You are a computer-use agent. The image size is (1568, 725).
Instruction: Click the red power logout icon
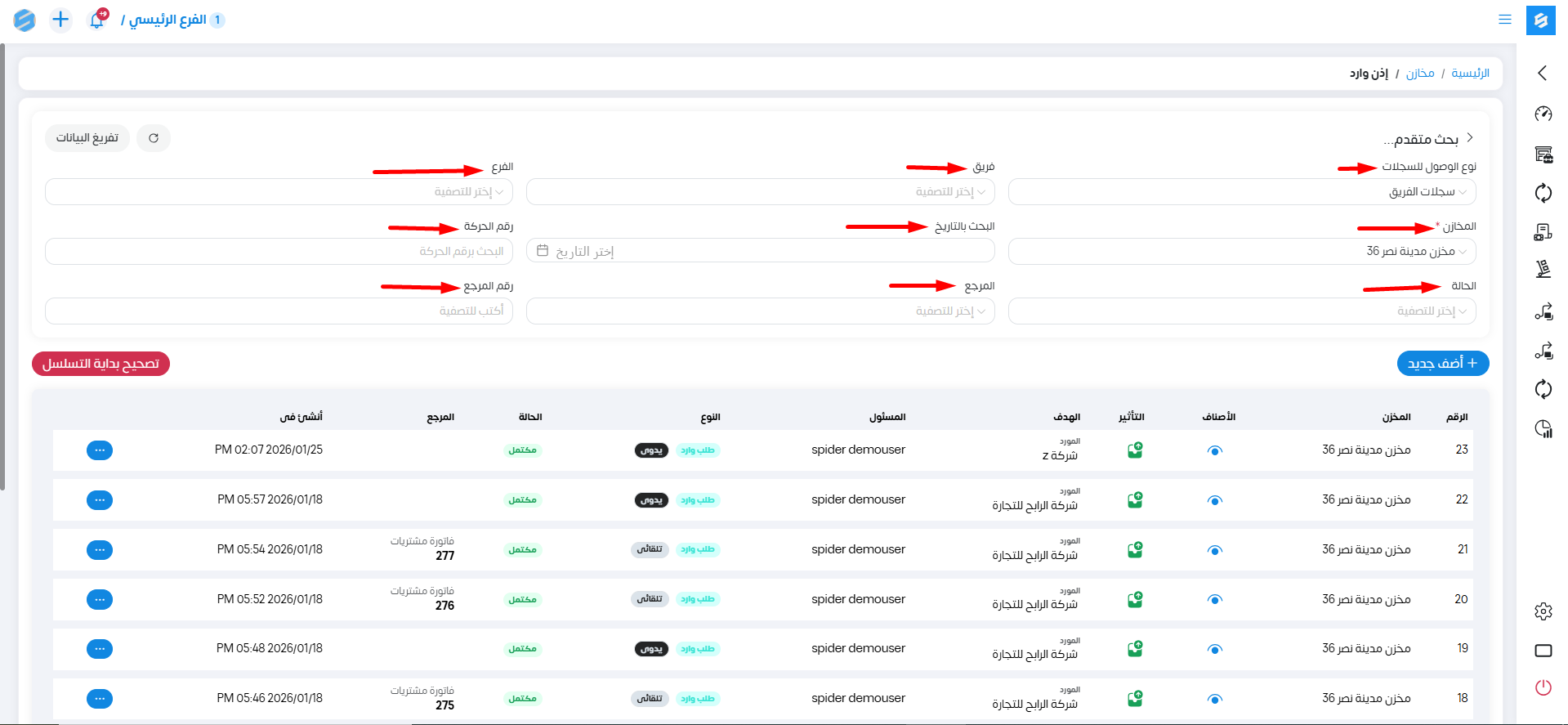tap(1543, 687)
